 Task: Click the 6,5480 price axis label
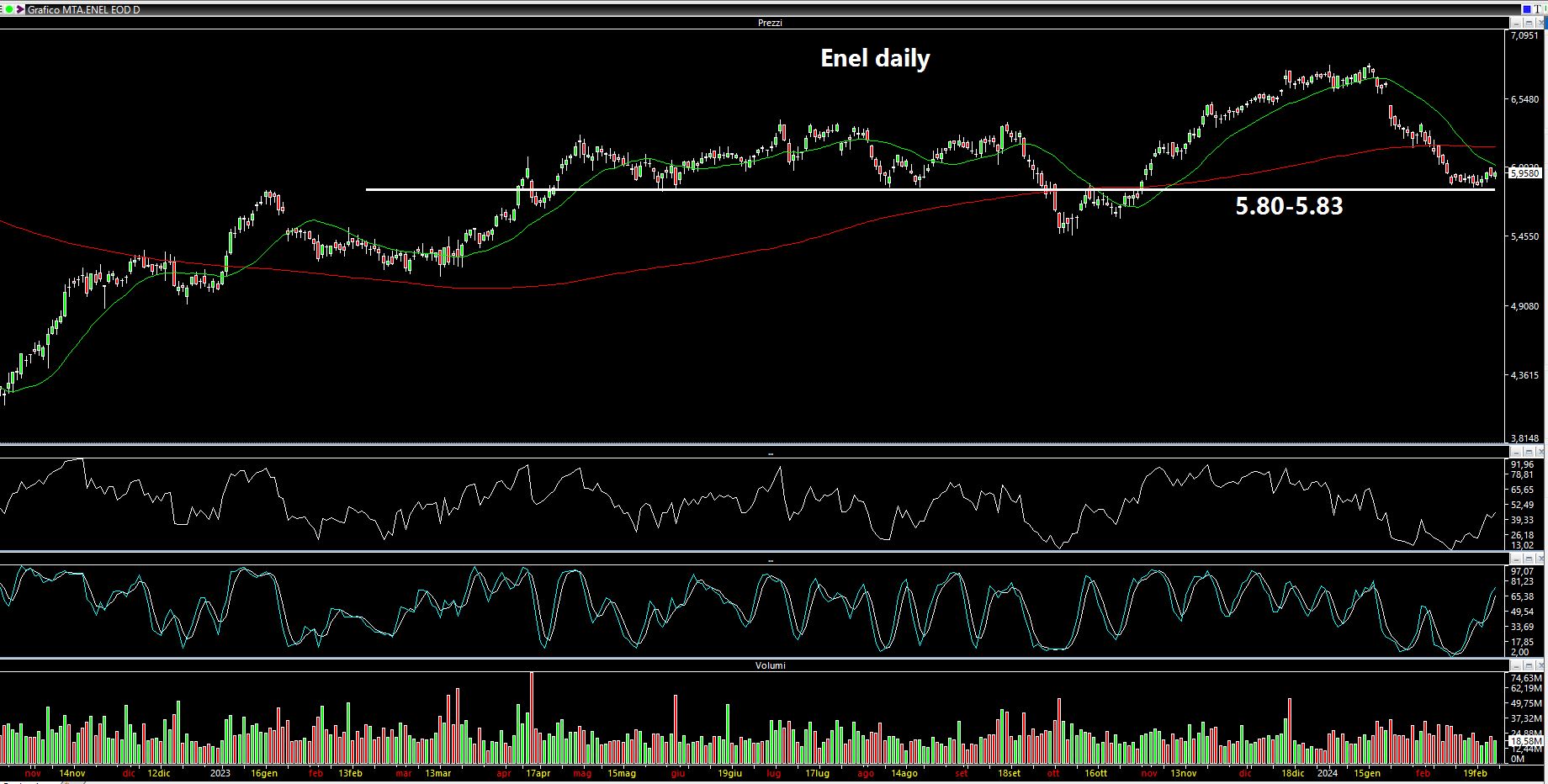coord(1524,99)
